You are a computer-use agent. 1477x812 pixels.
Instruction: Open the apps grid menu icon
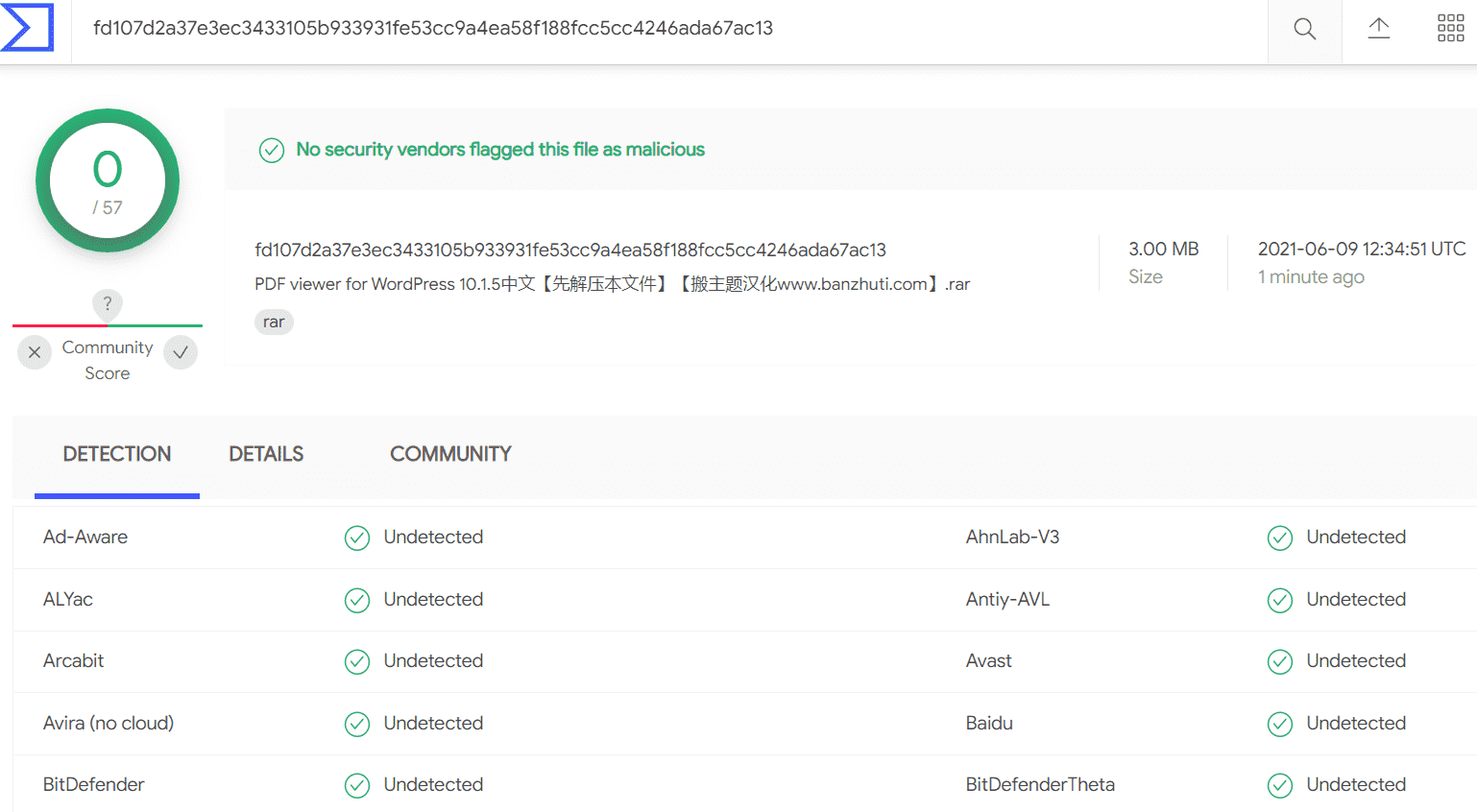click(x=1450, y=29)
